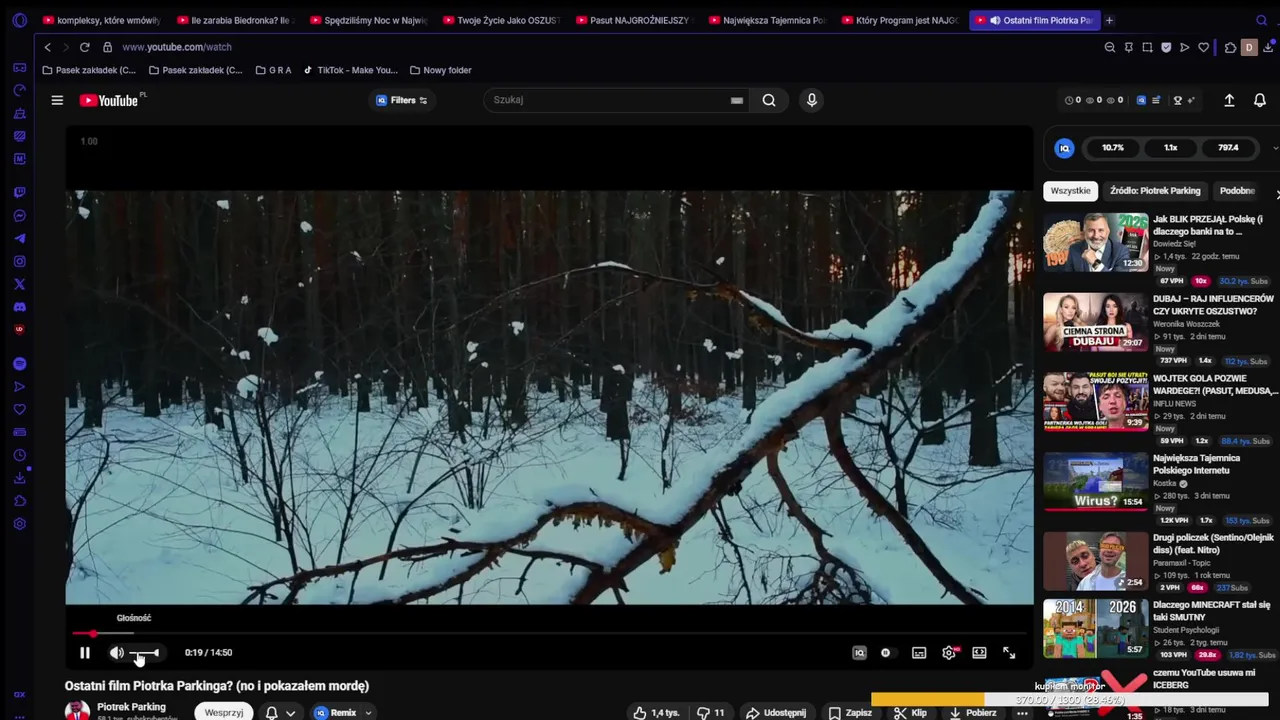1280x720 pixels.
Task: Start voice search with microphone icon
Action: pyautogui.click(x=811, y=100)
